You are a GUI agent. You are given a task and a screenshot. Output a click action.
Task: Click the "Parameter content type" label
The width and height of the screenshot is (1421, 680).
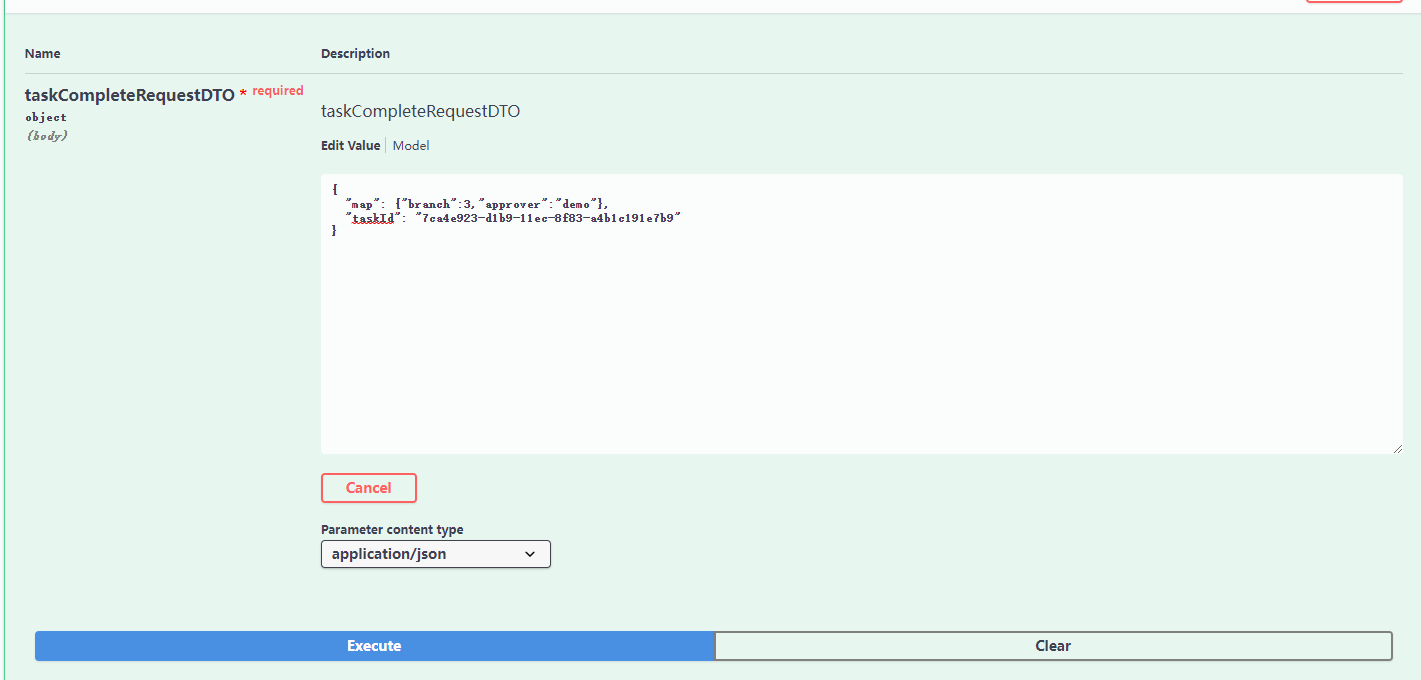[x=392, y=530]
